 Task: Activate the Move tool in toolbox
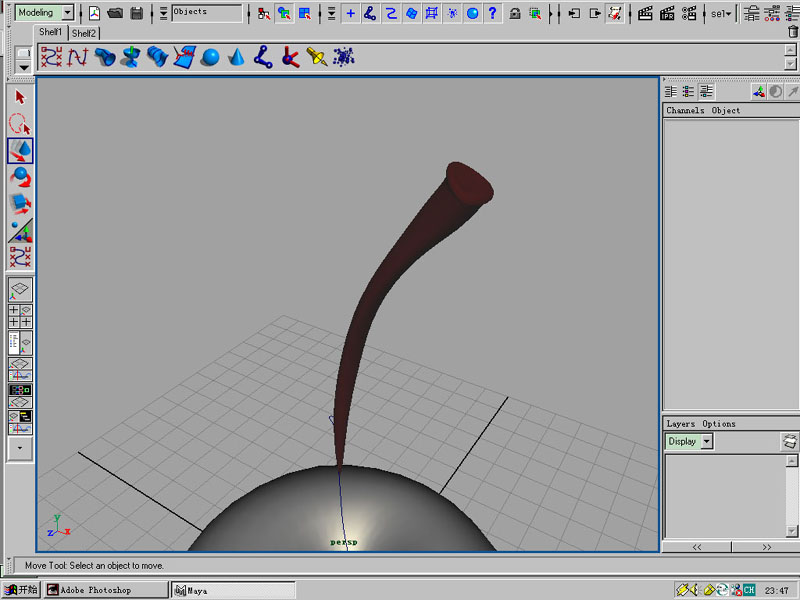coord(20,151)
